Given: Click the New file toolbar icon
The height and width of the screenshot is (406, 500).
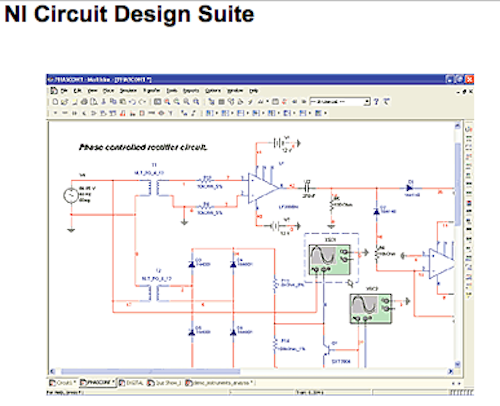Looking at the screenshot, I should (x=55, y=102).
